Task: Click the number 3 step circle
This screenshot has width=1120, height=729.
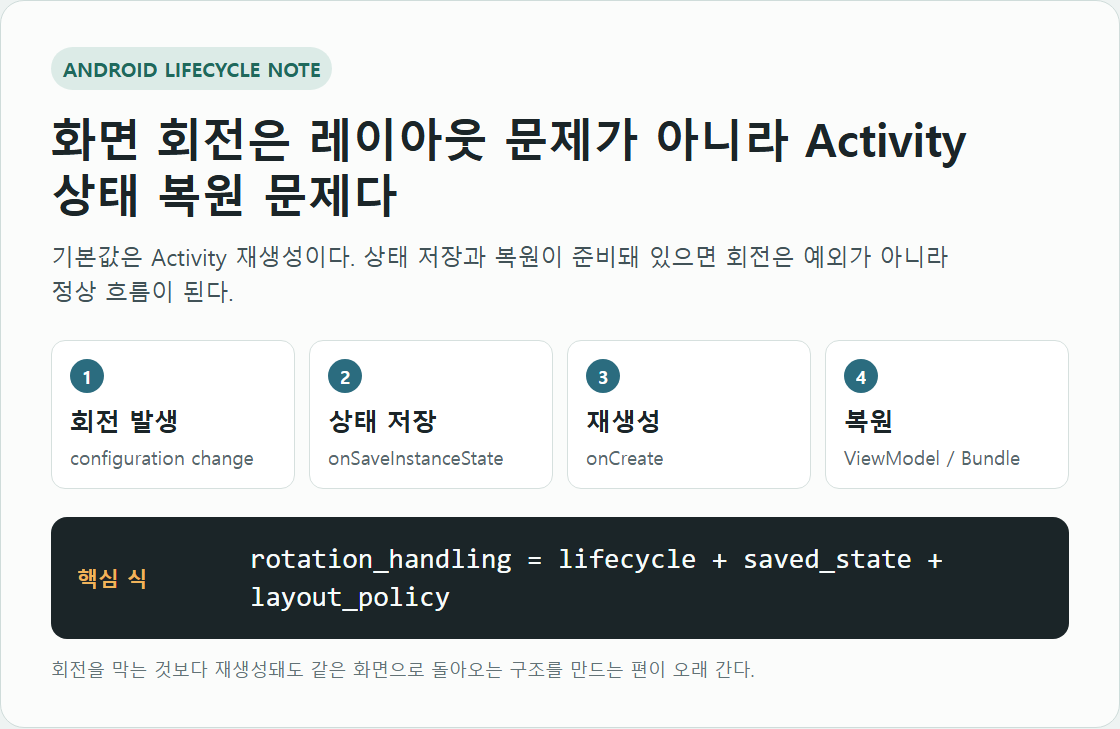Action: tap(603, 376)
